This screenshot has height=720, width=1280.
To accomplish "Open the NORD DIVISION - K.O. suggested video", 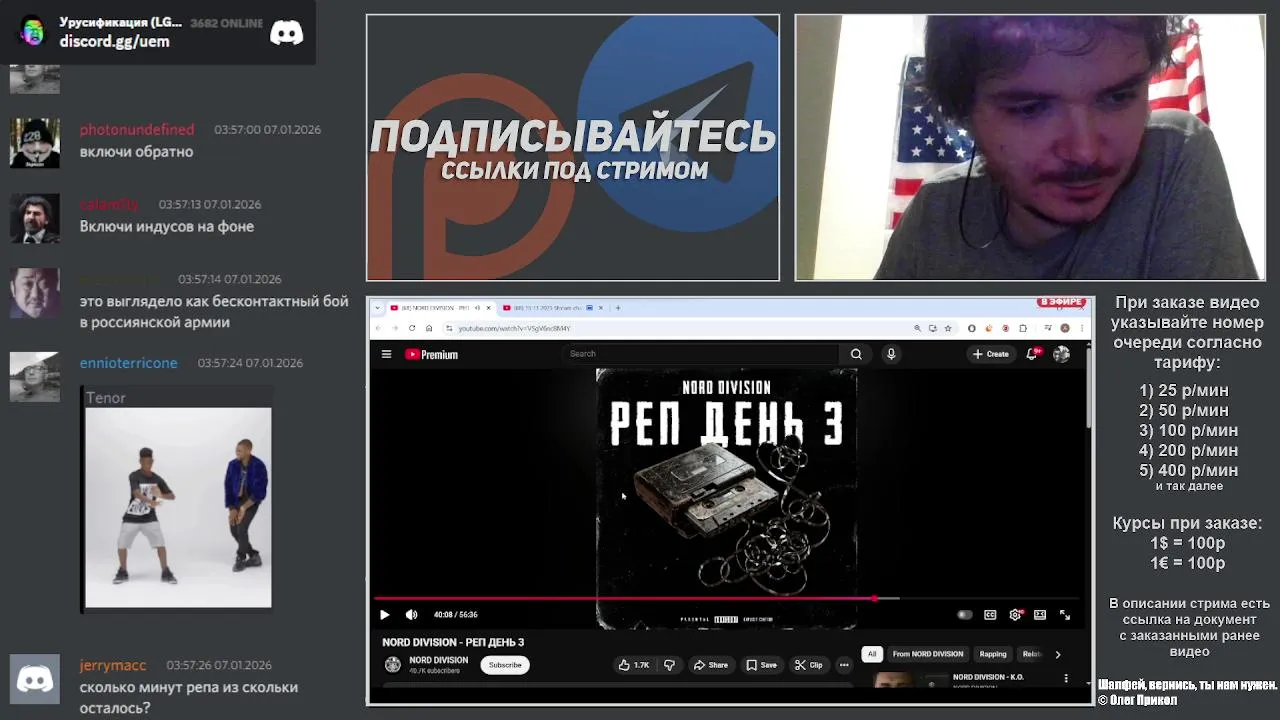I will pos(988,677).
